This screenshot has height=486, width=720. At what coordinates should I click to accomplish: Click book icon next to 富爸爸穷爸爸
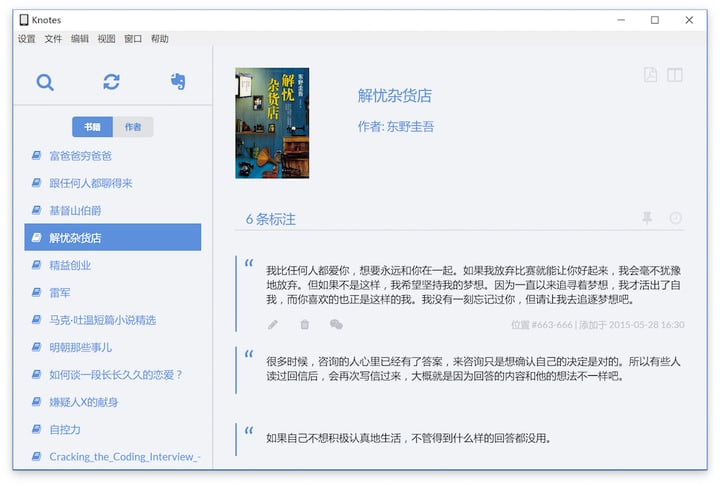[36, 155]
